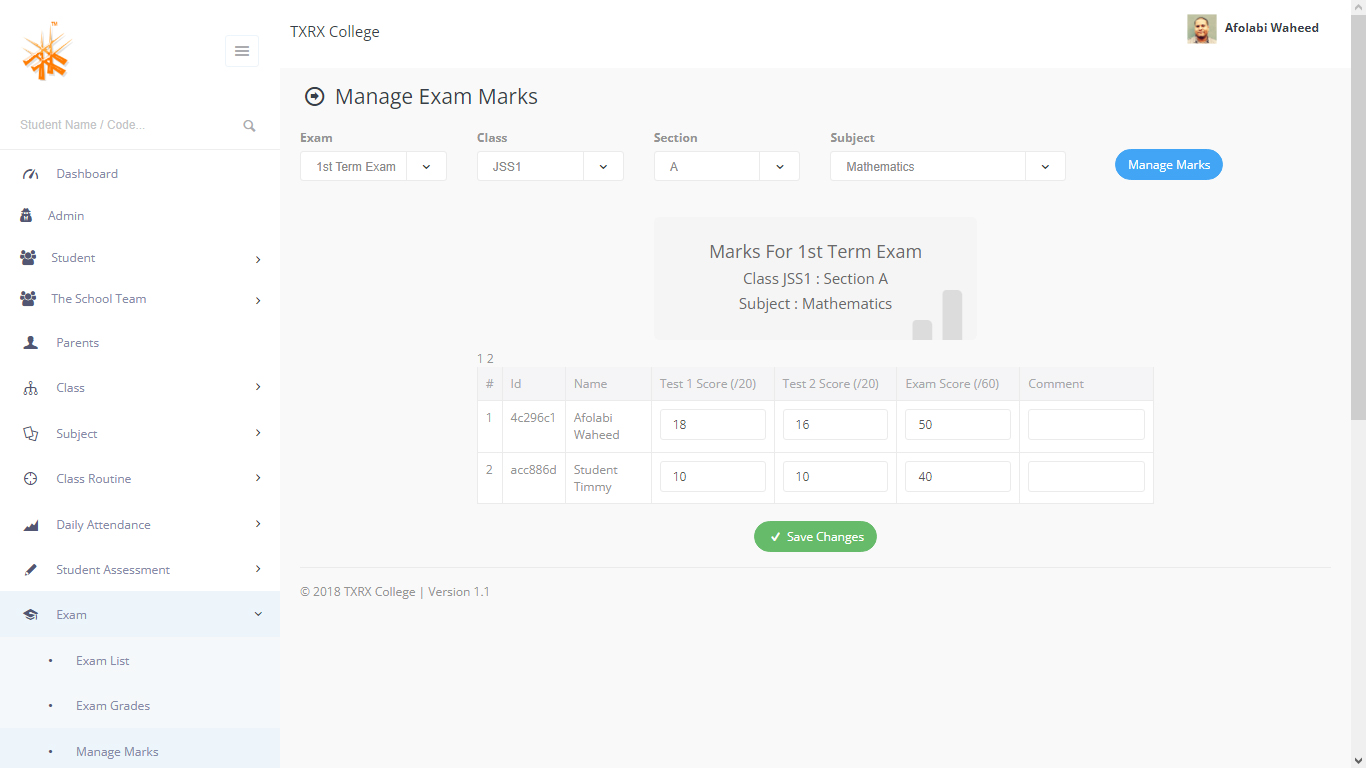Click the Student Assessment pencil icon

pos(30,570)
